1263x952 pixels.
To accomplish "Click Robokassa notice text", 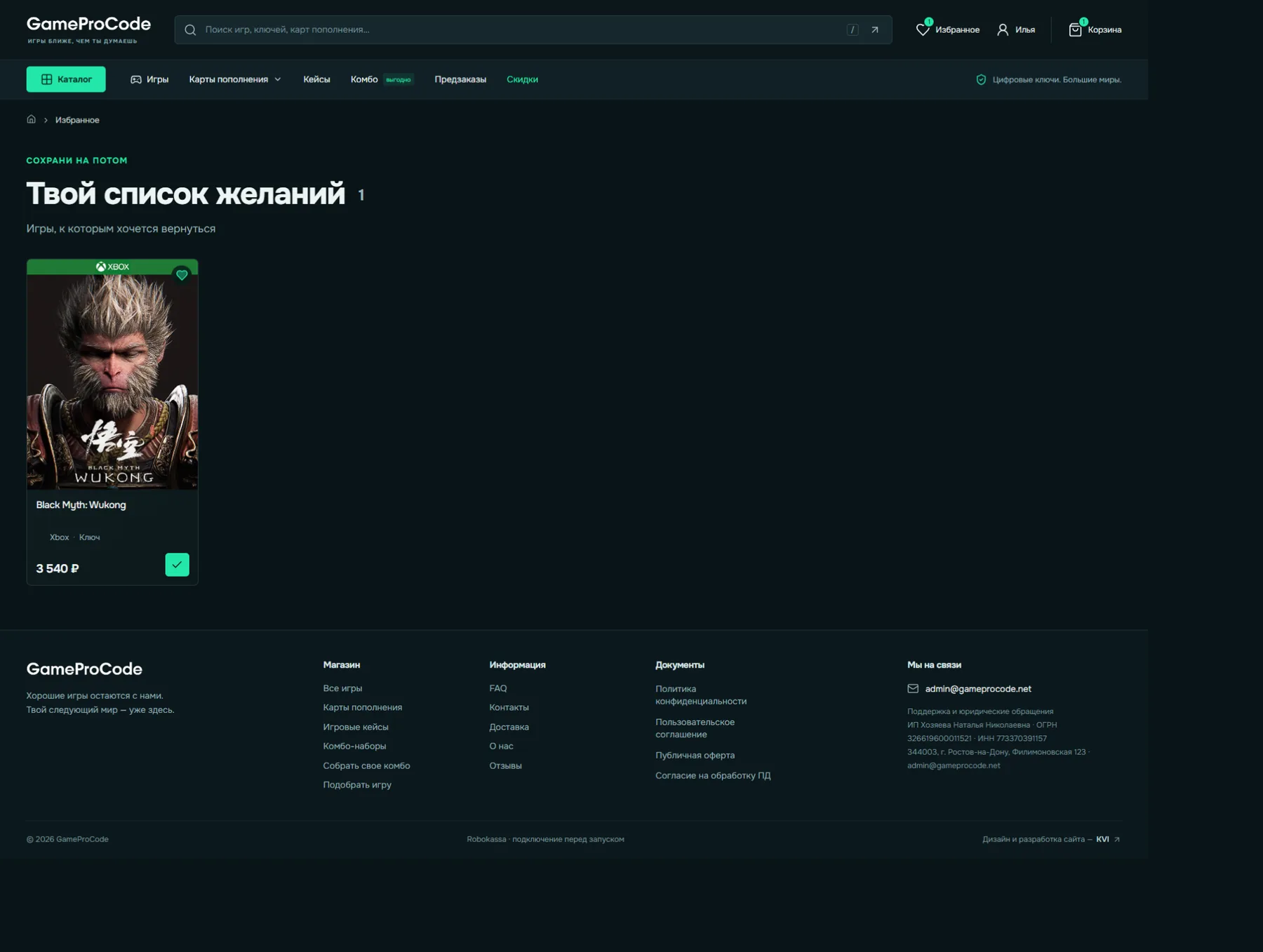I will tap(545, 839).
